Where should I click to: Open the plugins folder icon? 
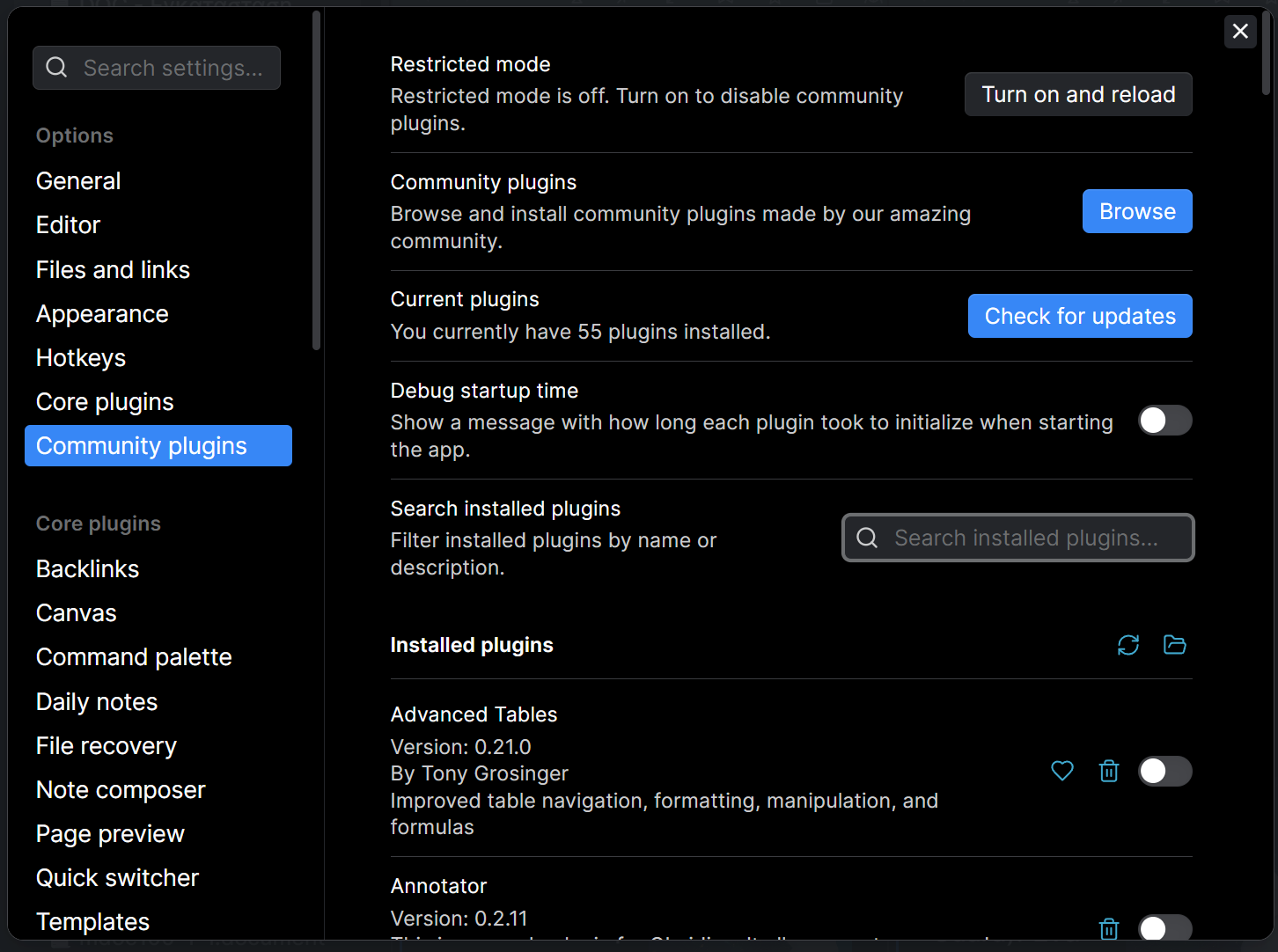tap(1175, 645)
